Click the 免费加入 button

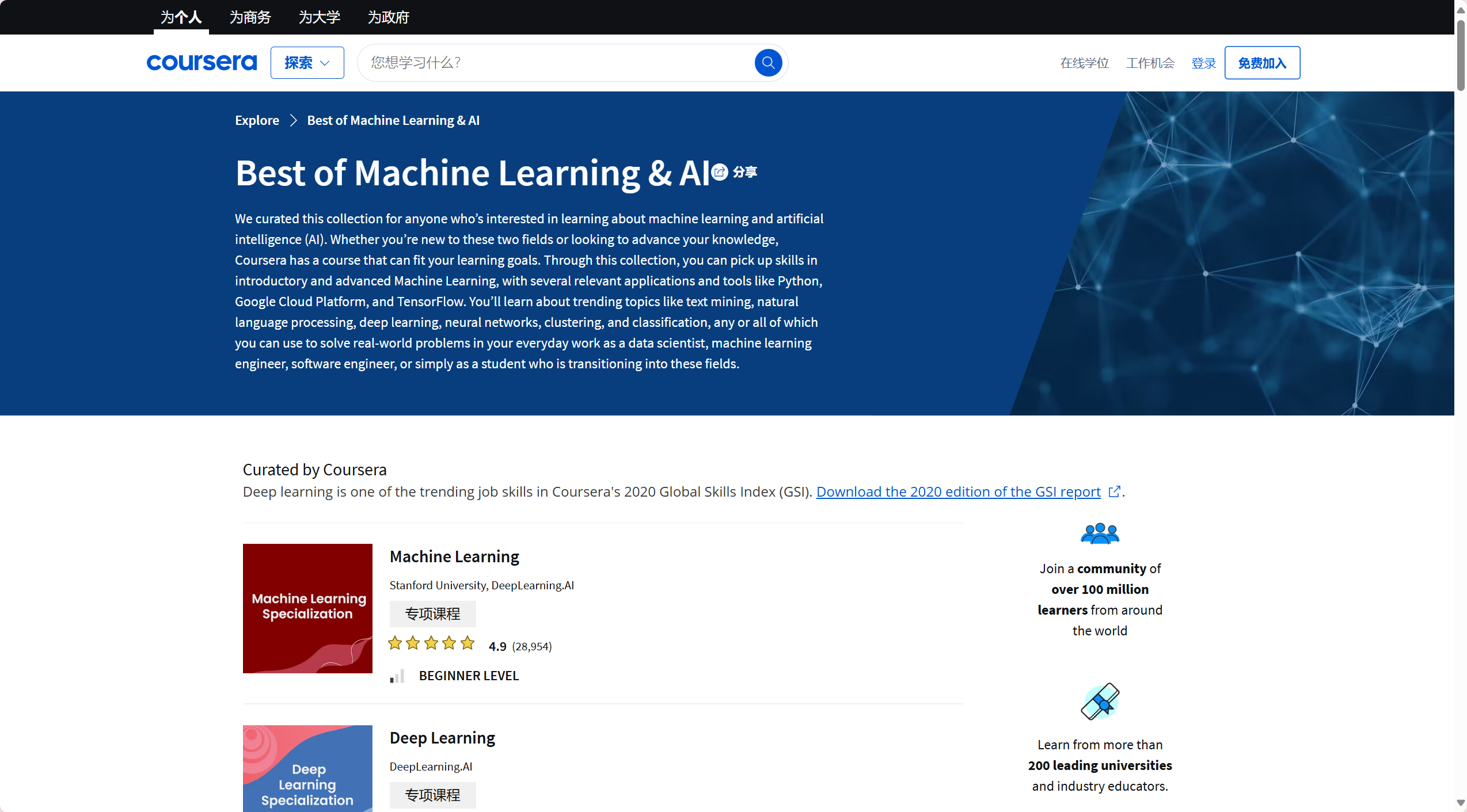click(1261, 62)
